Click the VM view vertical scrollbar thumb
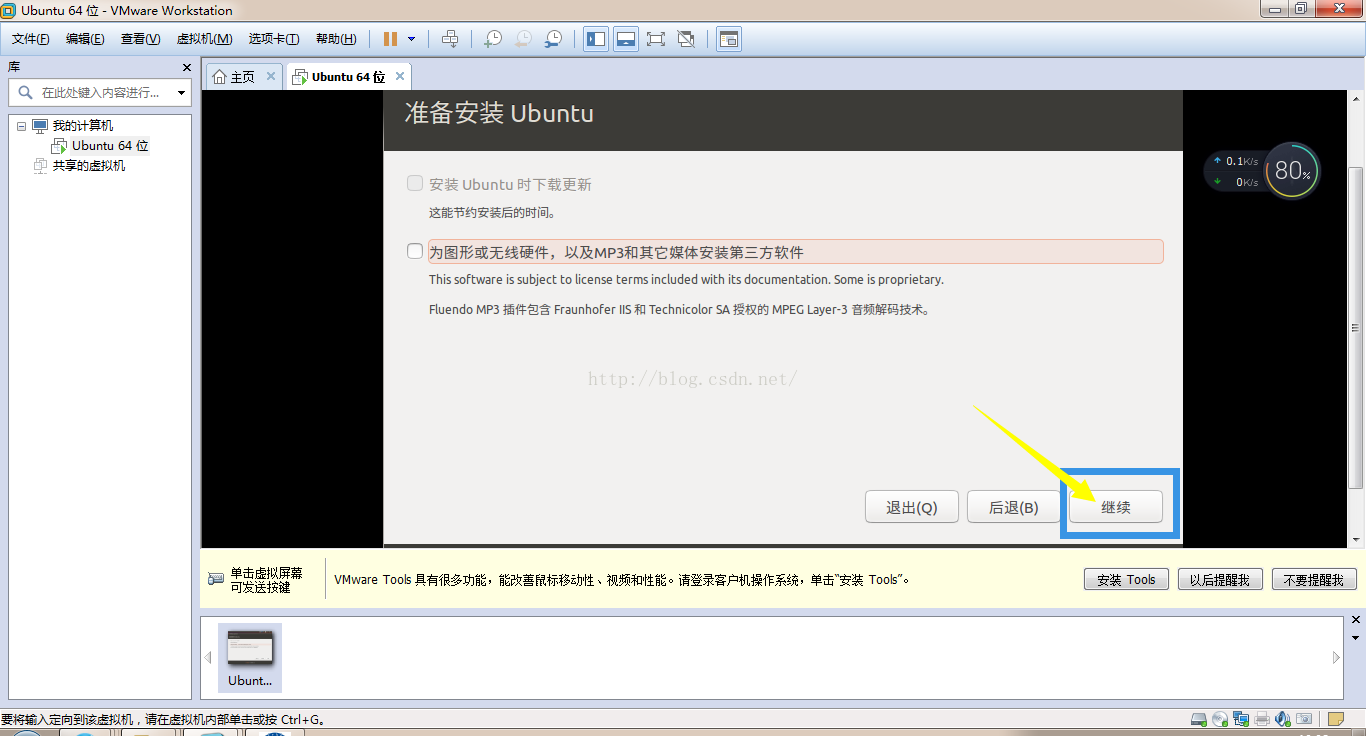 pos(1356,328)
